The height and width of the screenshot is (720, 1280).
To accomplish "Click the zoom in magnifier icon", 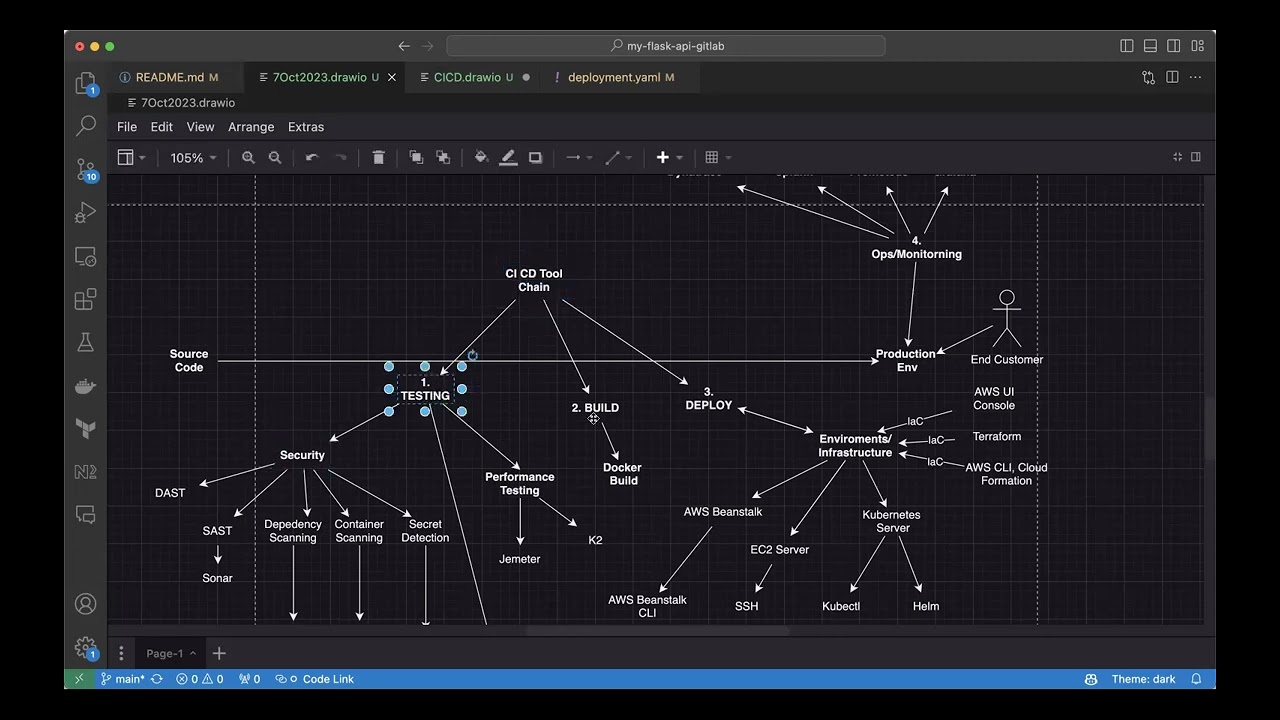I will tap(248, 158).
